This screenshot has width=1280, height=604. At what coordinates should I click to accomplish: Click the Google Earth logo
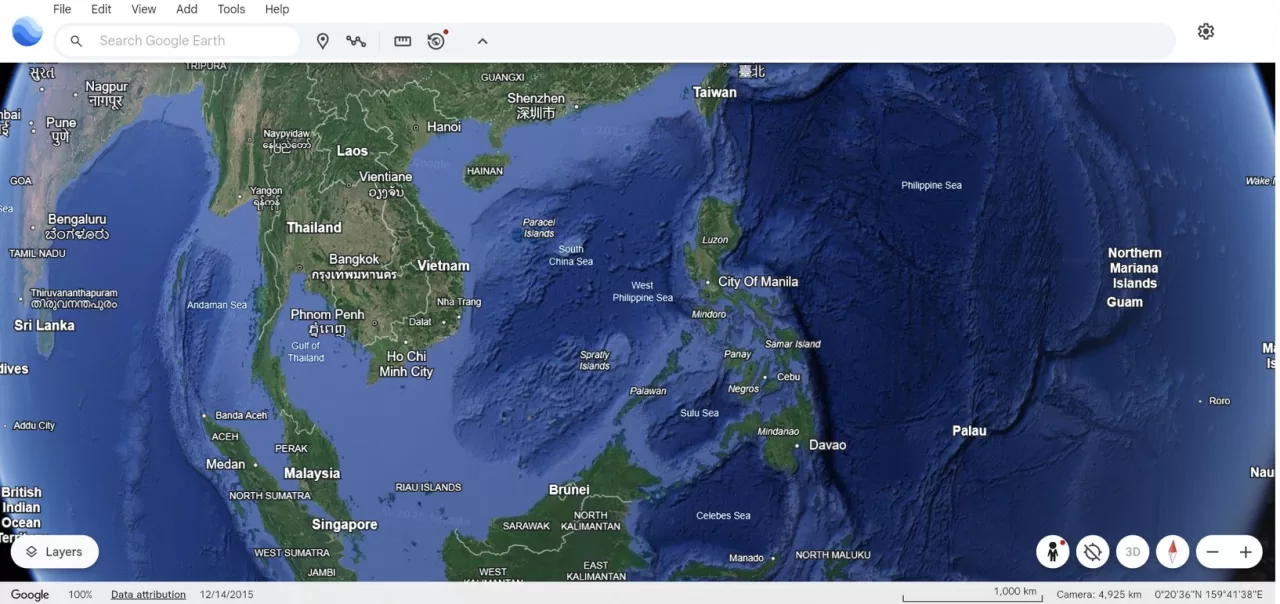[27, 31]
